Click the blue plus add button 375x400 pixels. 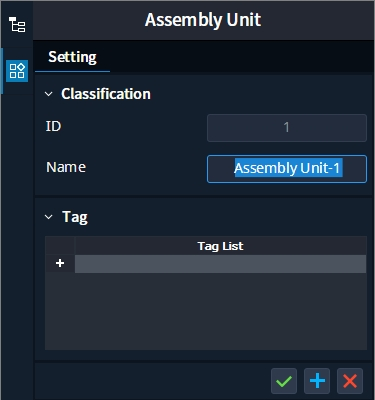pos(317,381)
